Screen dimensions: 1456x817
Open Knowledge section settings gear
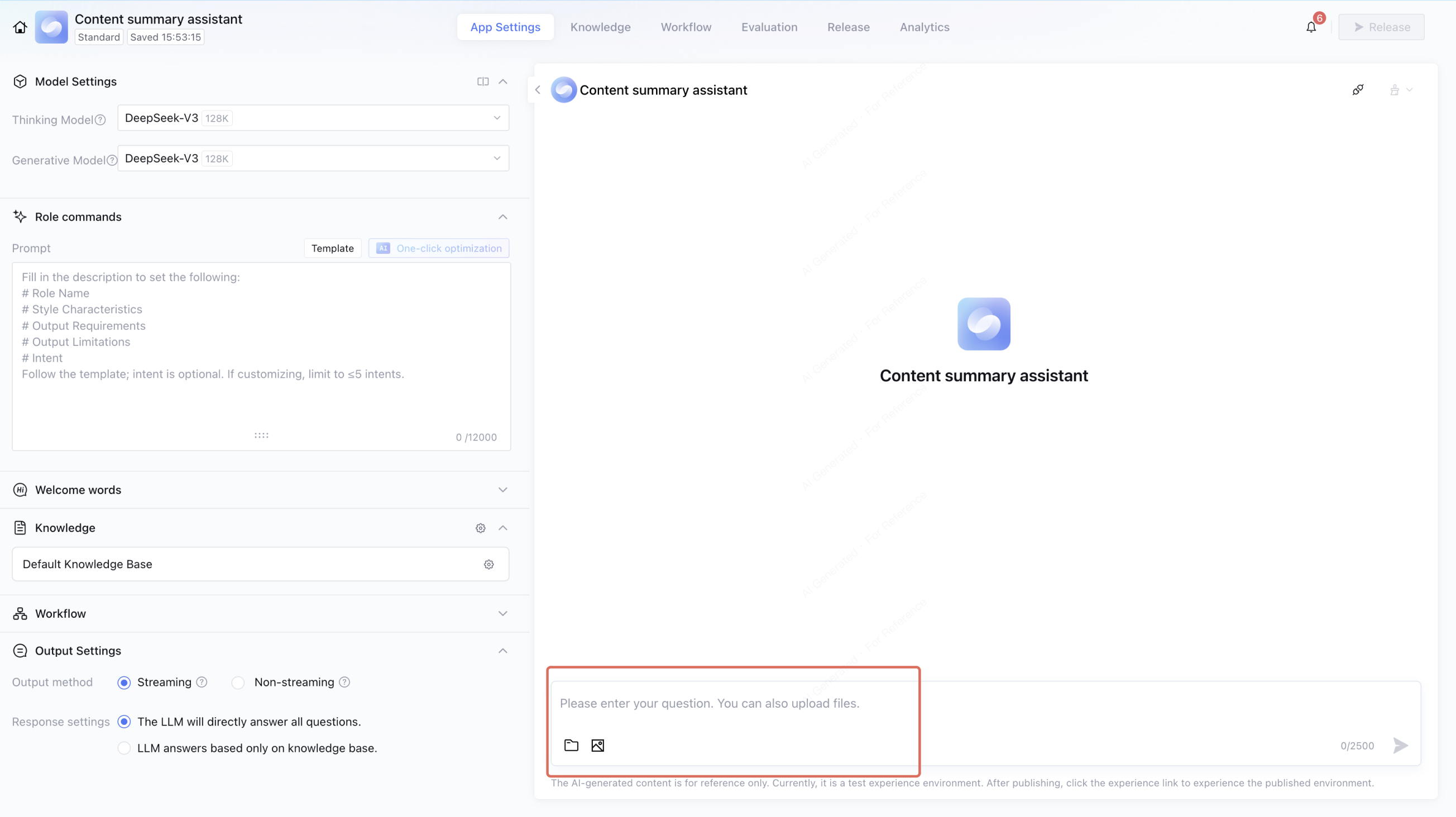coord(481,528)
